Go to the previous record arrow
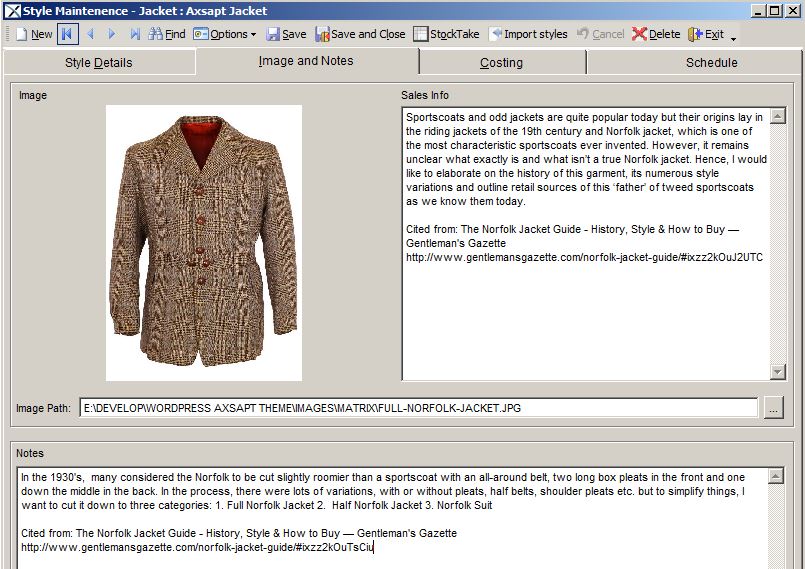Screen dimensions: 805x569 coord(90,34)
